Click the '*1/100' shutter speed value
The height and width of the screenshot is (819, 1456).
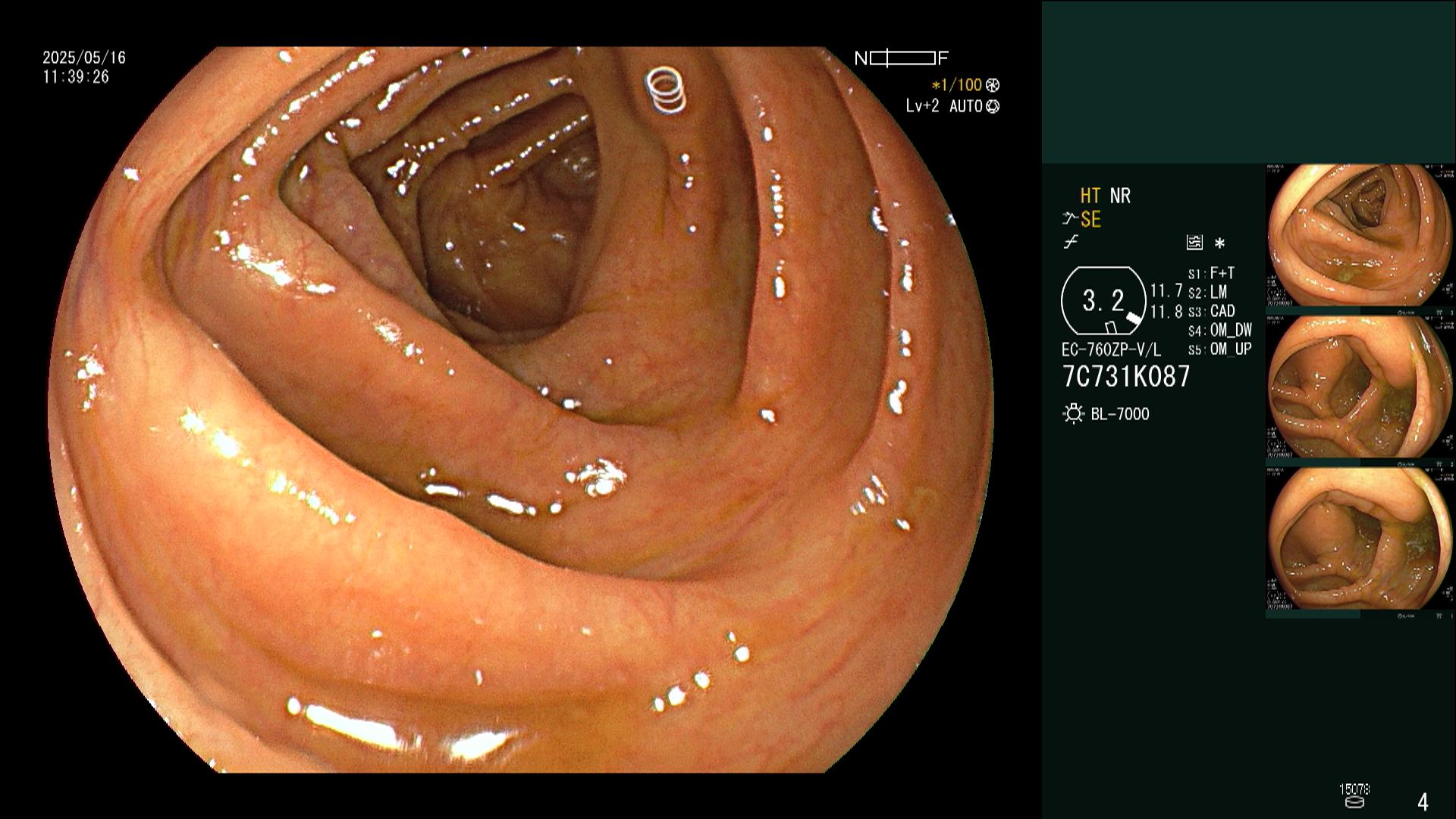pyautogui.click(x=957, y=86)
